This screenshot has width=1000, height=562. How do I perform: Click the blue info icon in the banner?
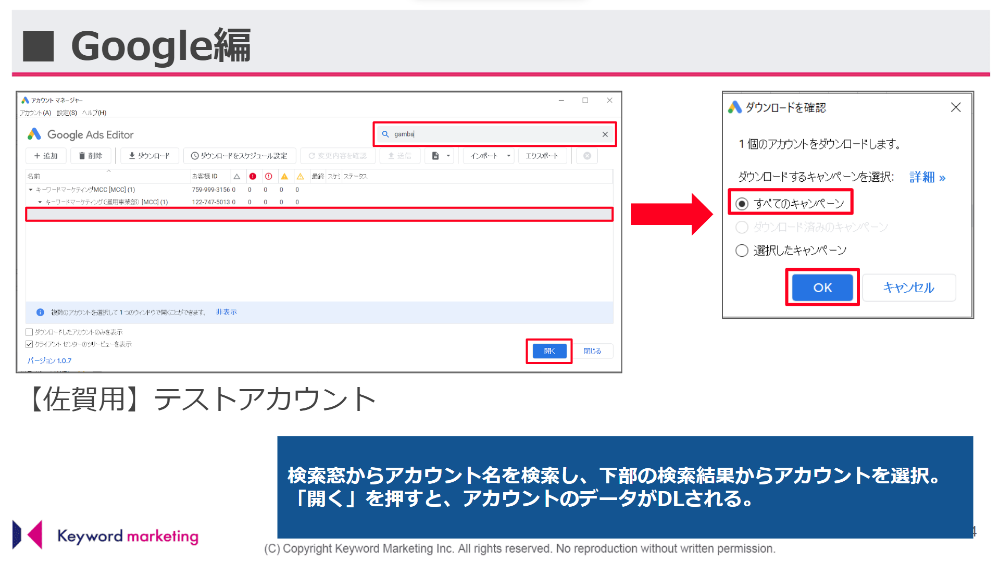click(x=40, y=312)
